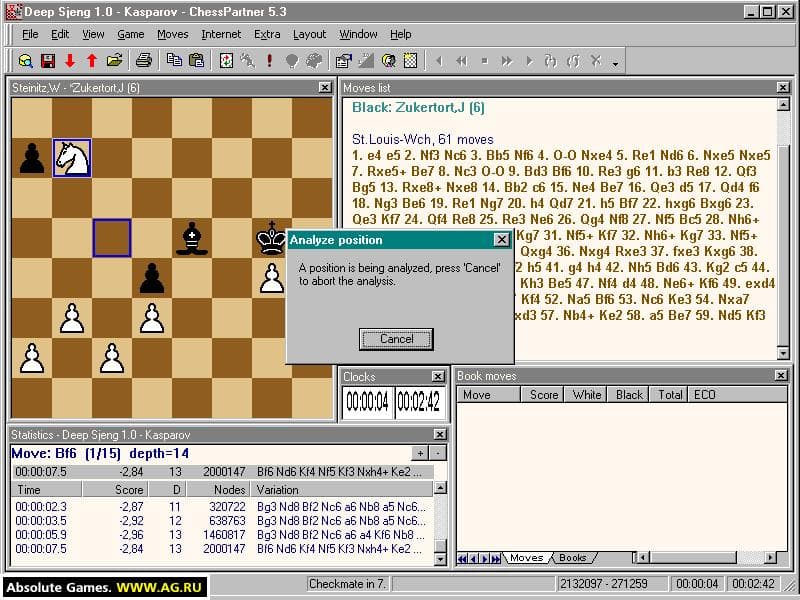Open the Internet menu
800x600 pixels.
coord(221,34)
